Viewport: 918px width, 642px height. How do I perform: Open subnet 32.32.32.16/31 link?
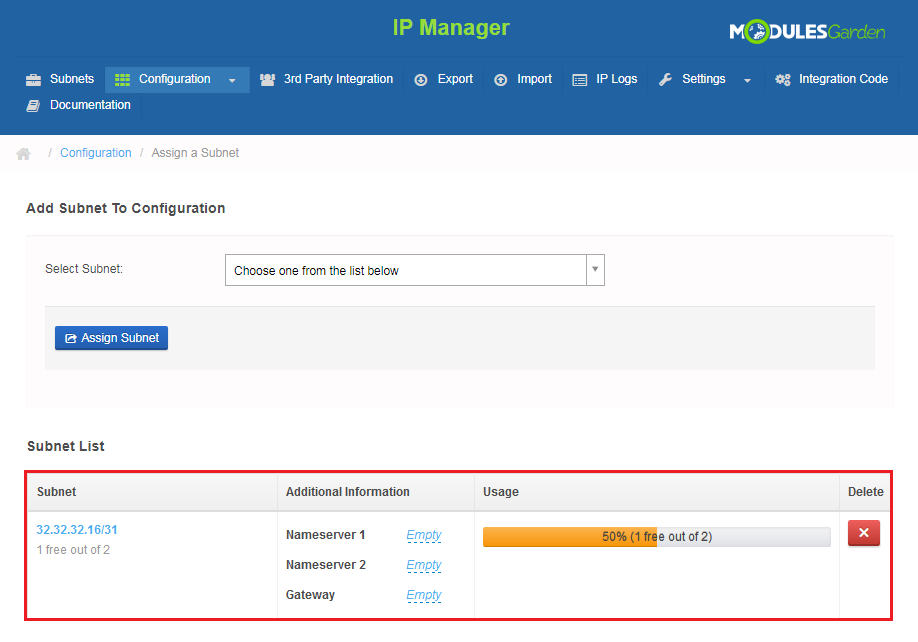click(x=77, y=530)
